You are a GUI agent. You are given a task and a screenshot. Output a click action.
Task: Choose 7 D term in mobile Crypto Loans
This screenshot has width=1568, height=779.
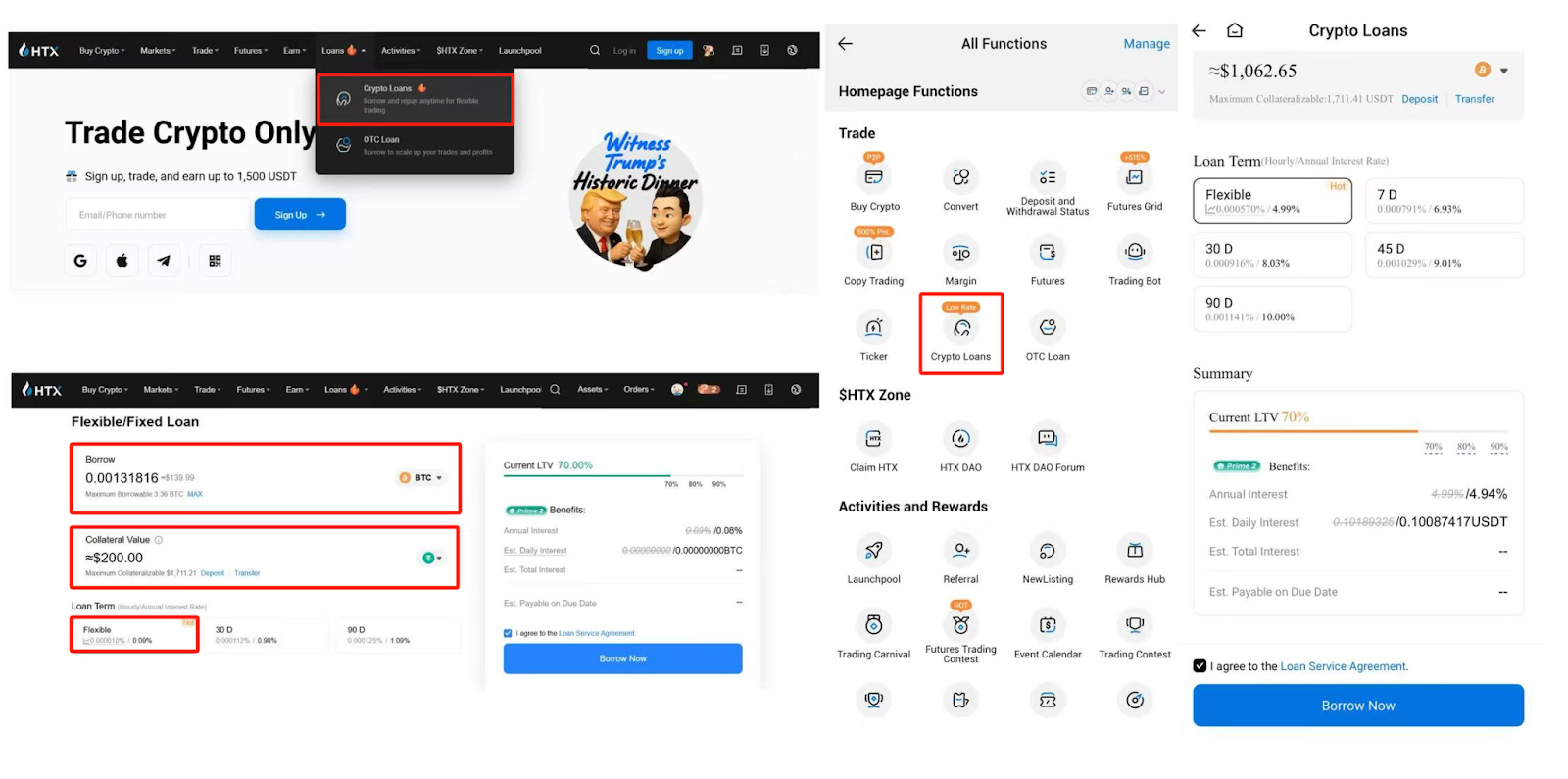1445,201
